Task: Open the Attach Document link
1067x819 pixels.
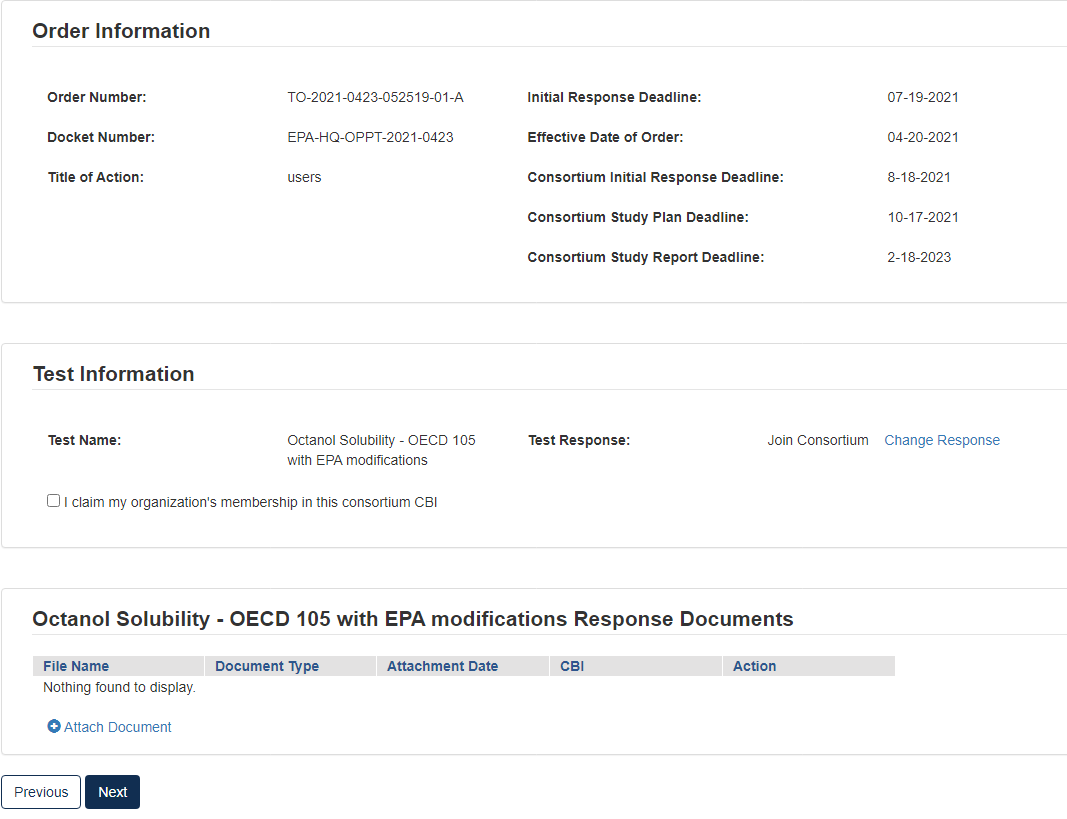Action: (x=117, y=727)
